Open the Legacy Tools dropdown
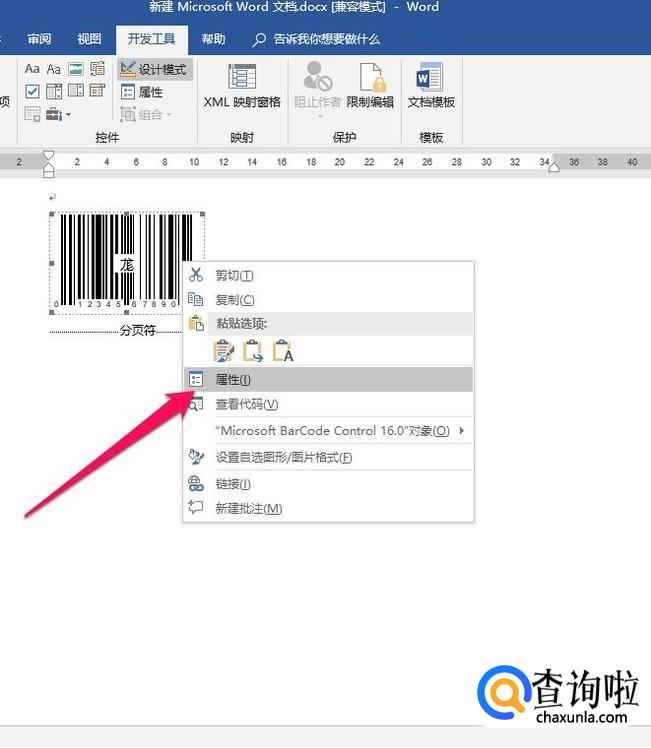The image size is (651, 748). tap(58, 114)
